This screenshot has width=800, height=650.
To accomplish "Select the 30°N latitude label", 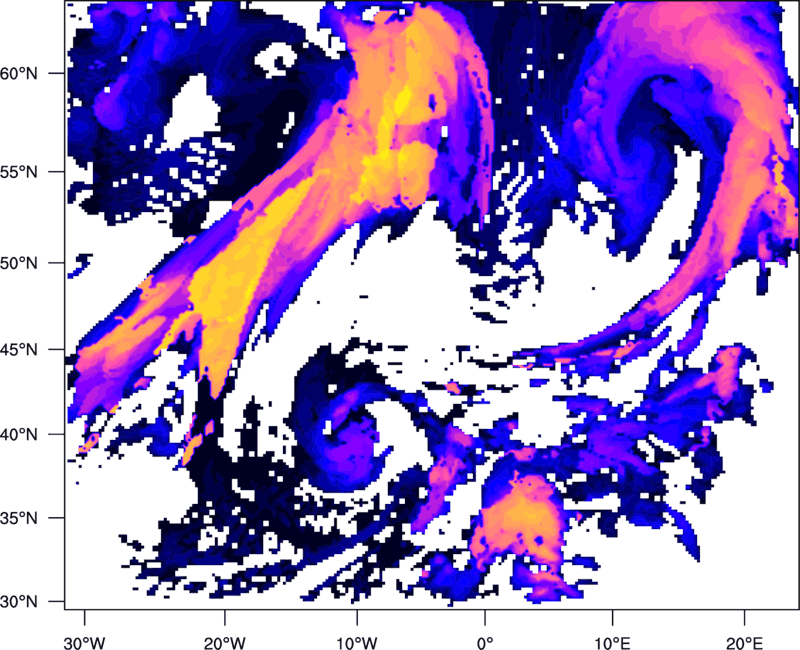I will pyautogui.click(x=19, y=602).
